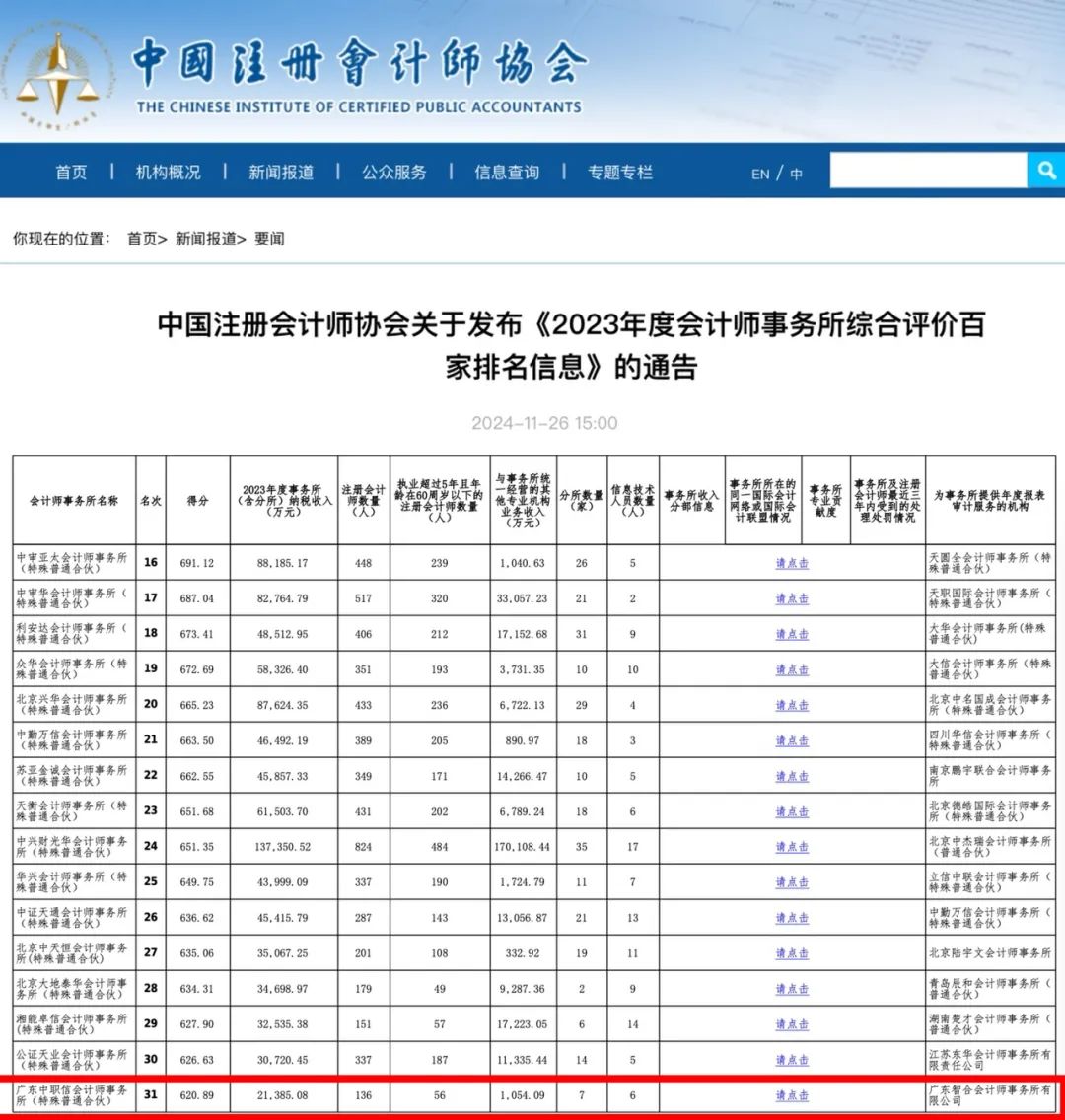Open the 首页 navigation menu item
The height and width of the screenshot is (1120, 1065).
71,172
